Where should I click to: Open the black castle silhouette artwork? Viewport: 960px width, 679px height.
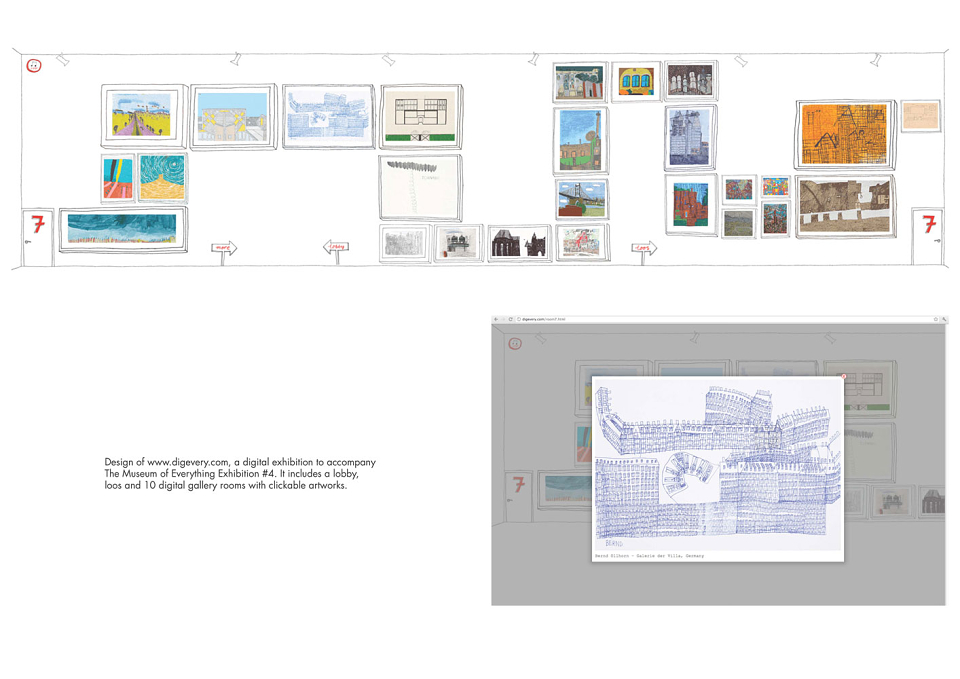(519, 243)
